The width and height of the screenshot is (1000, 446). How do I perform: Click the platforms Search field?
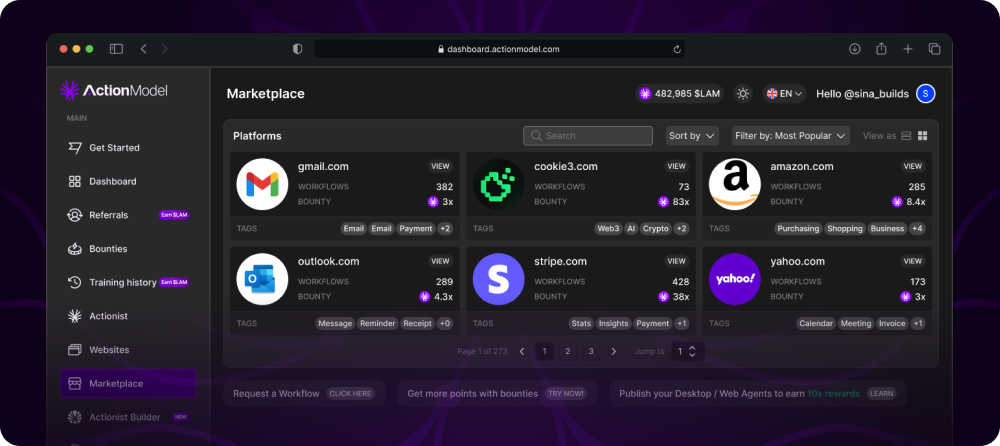tap(588, 136)
